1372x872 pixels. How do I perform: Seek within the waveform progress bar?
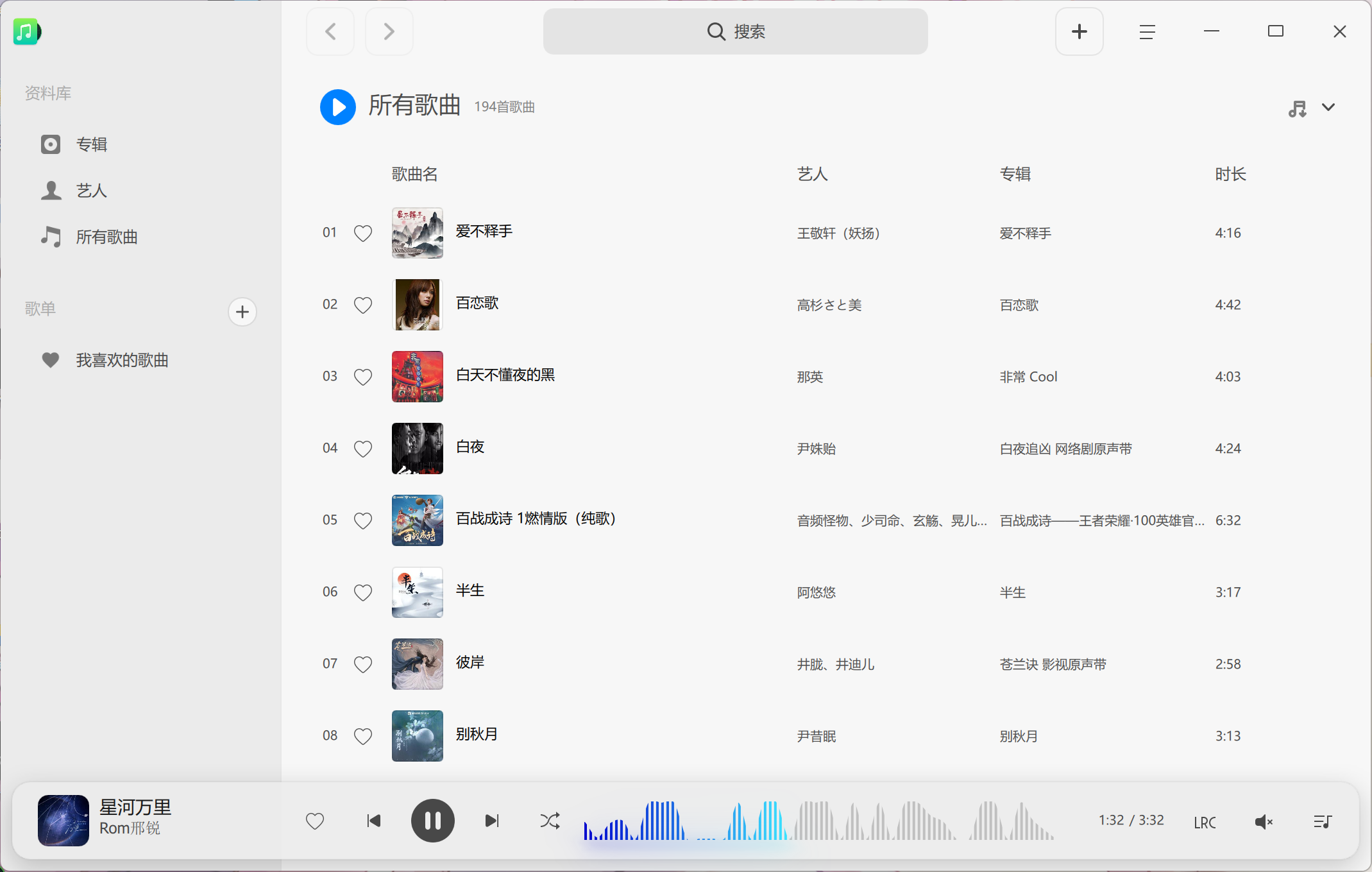point(819,821)
